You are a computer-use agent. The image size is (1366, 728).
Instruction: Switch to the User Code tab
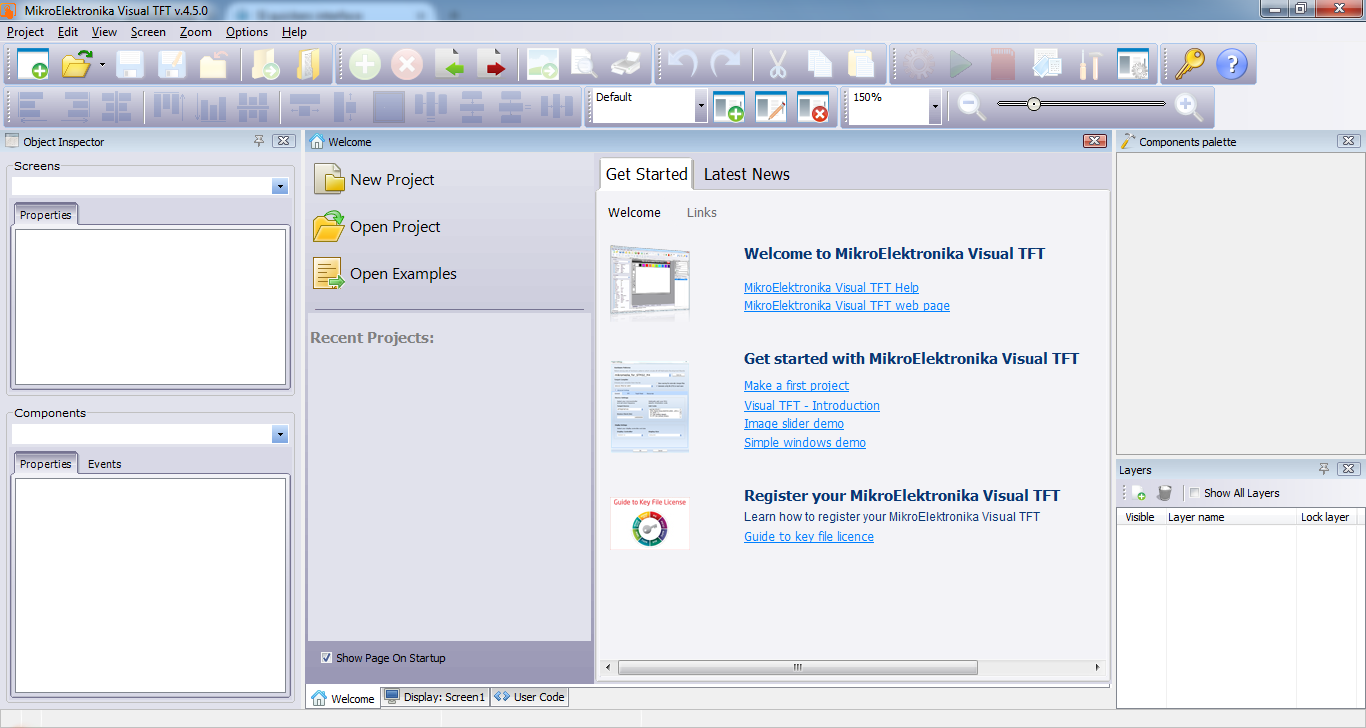[x=530, y=697]
